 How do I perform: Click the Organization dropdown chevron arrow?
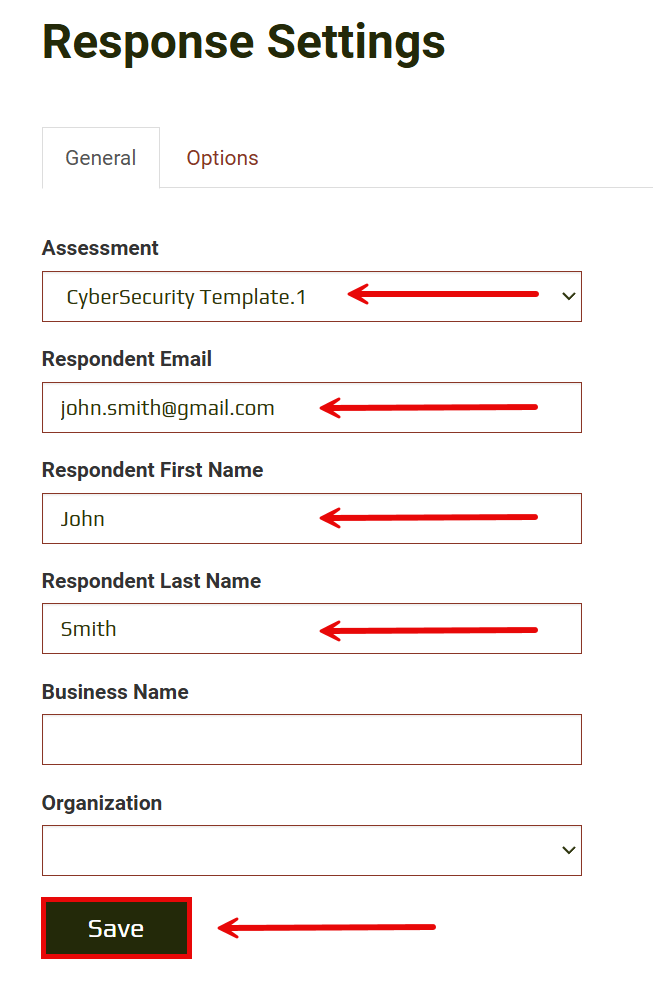click(x=568, y=850)
